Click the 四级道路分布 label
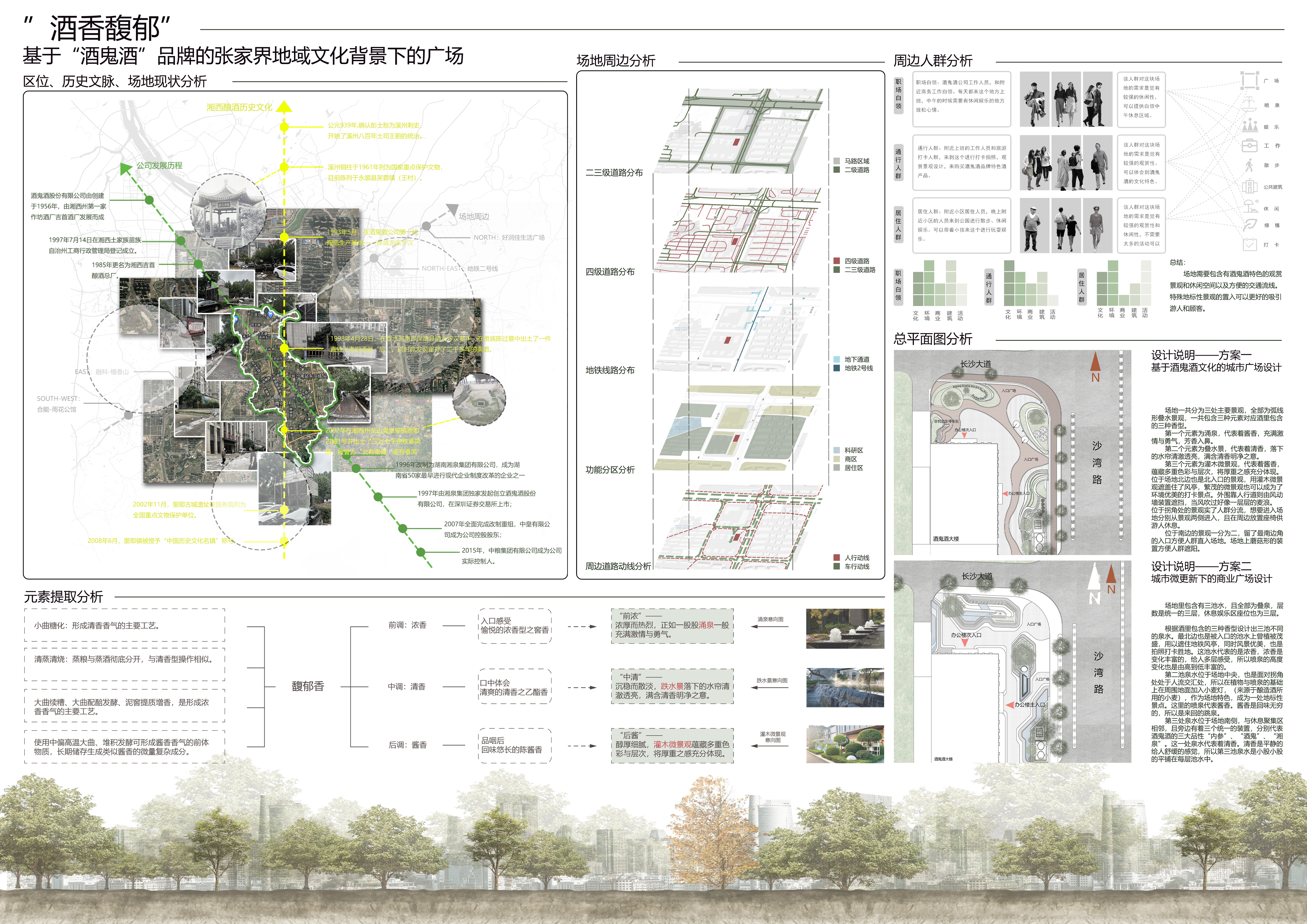This screenshot has width=1307, height=924. tap(610, 272)
